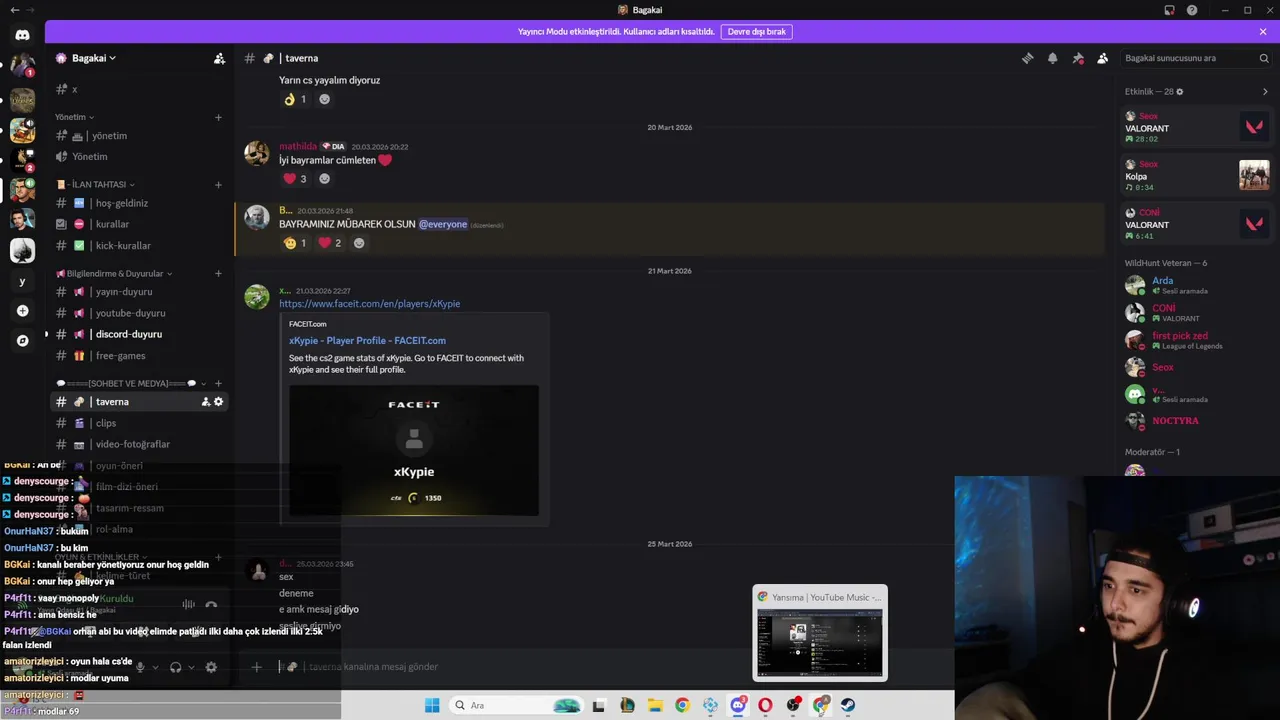The width and height of the screenshot is (1280, 720).
Task: Open mathilda's user name
Action: pyautogui.click(x=298, y=147)
